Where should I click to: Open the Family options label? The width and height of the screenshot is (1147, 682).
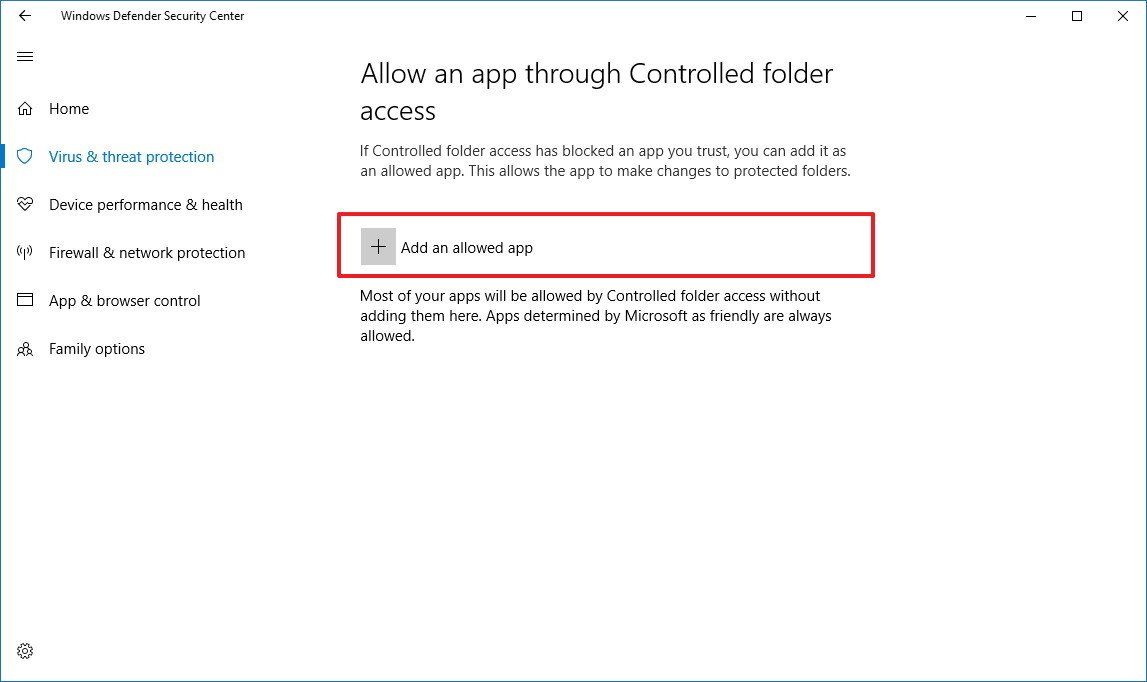pyautogui.click(x=97, y=349)
